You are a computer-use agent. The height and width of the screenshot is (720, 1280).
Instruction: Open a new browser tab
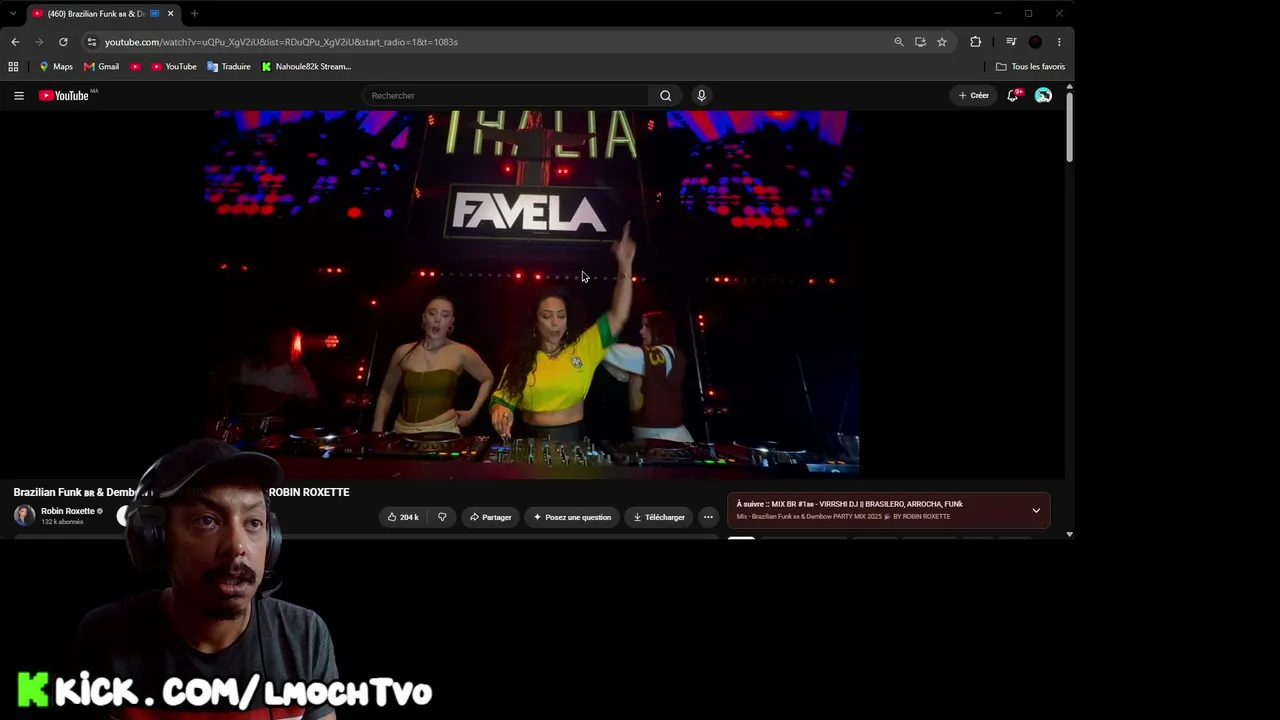(x=194, y=14)
